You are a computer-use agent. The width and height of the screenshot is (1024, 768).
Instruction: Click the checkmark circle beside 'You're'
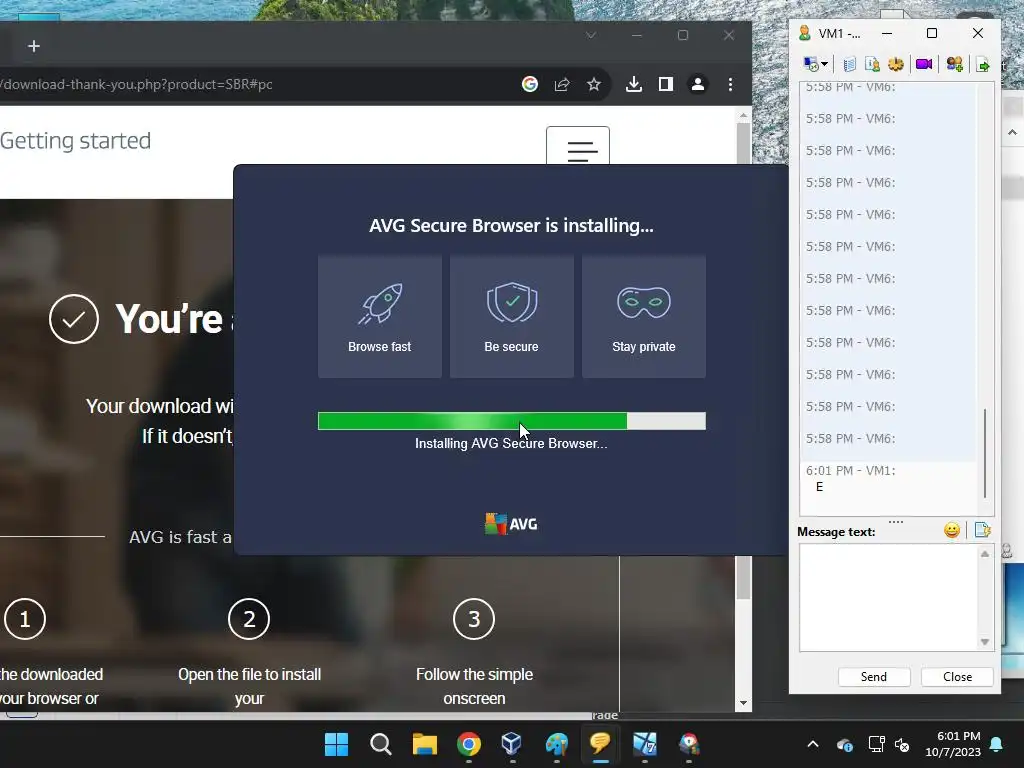tap(74, 319)
